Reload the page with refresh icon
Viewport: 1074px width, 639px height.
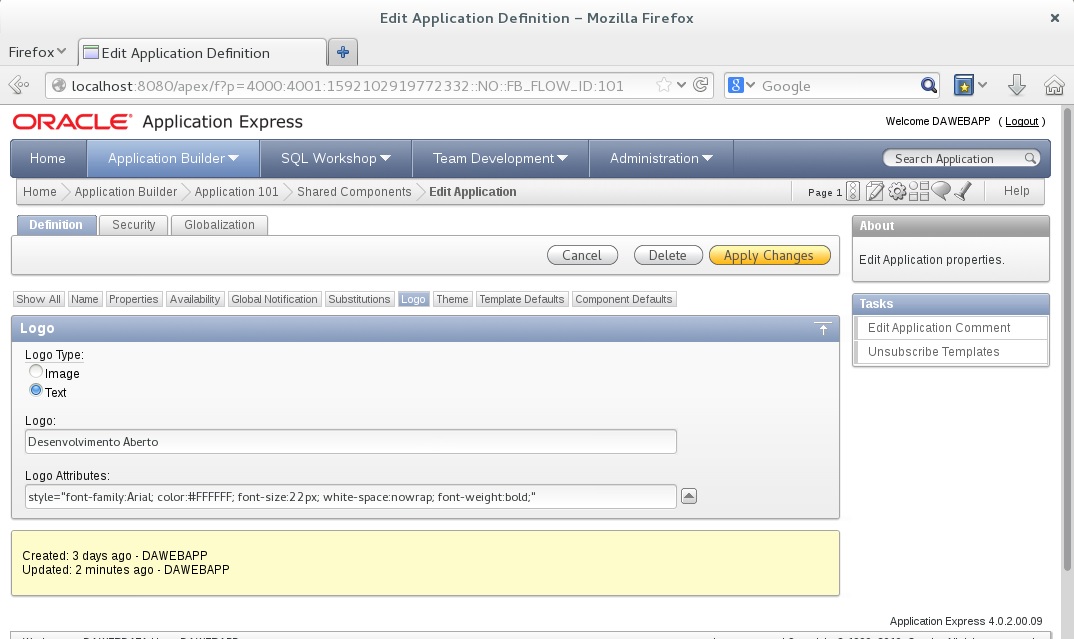click(x=701, y=86)
